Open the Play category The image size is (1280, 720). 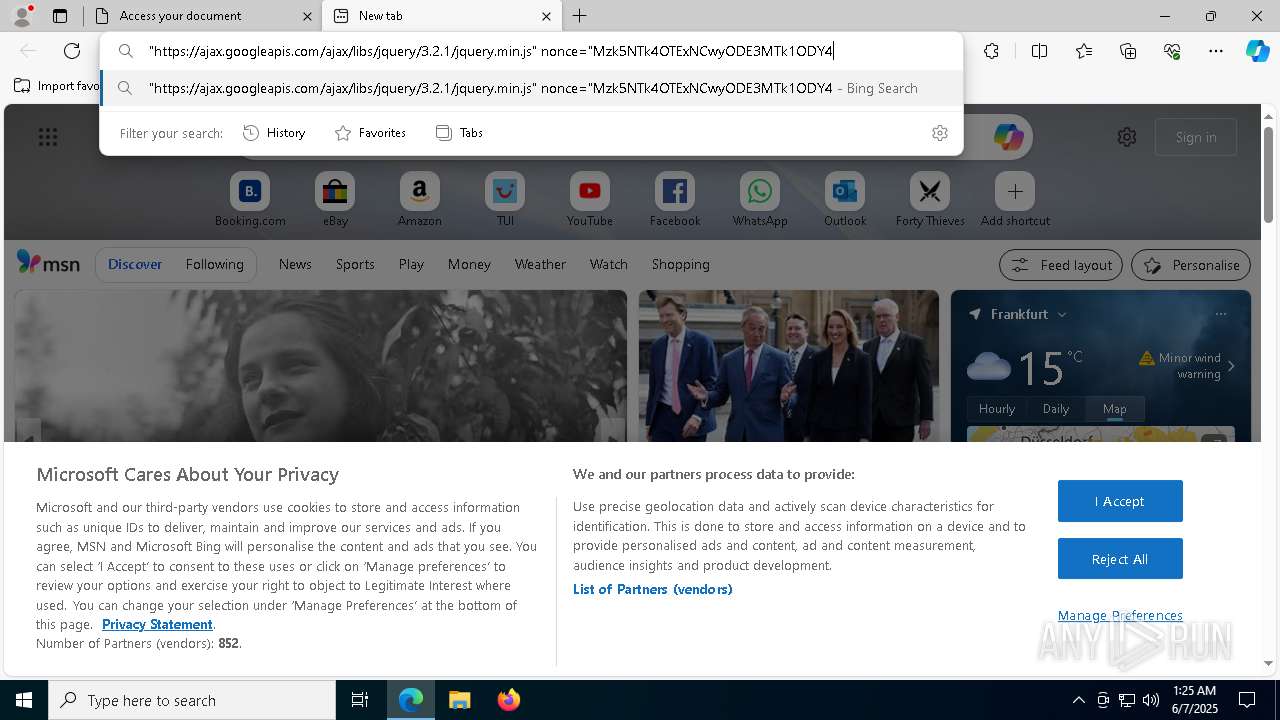click(411, 264)
